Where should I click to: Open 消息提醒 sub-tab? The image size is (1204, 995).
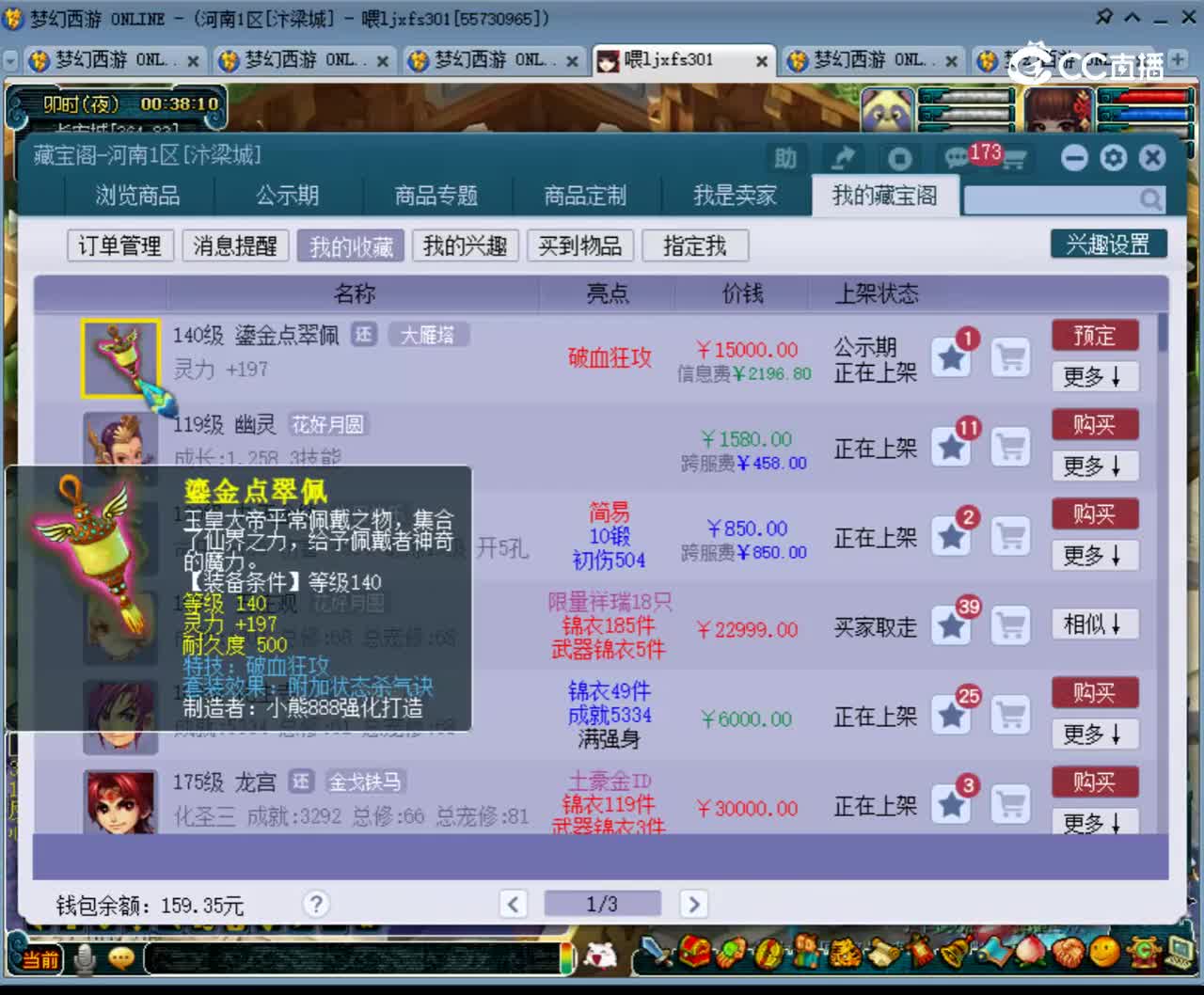pyautogui.click(x=235, y=246)
